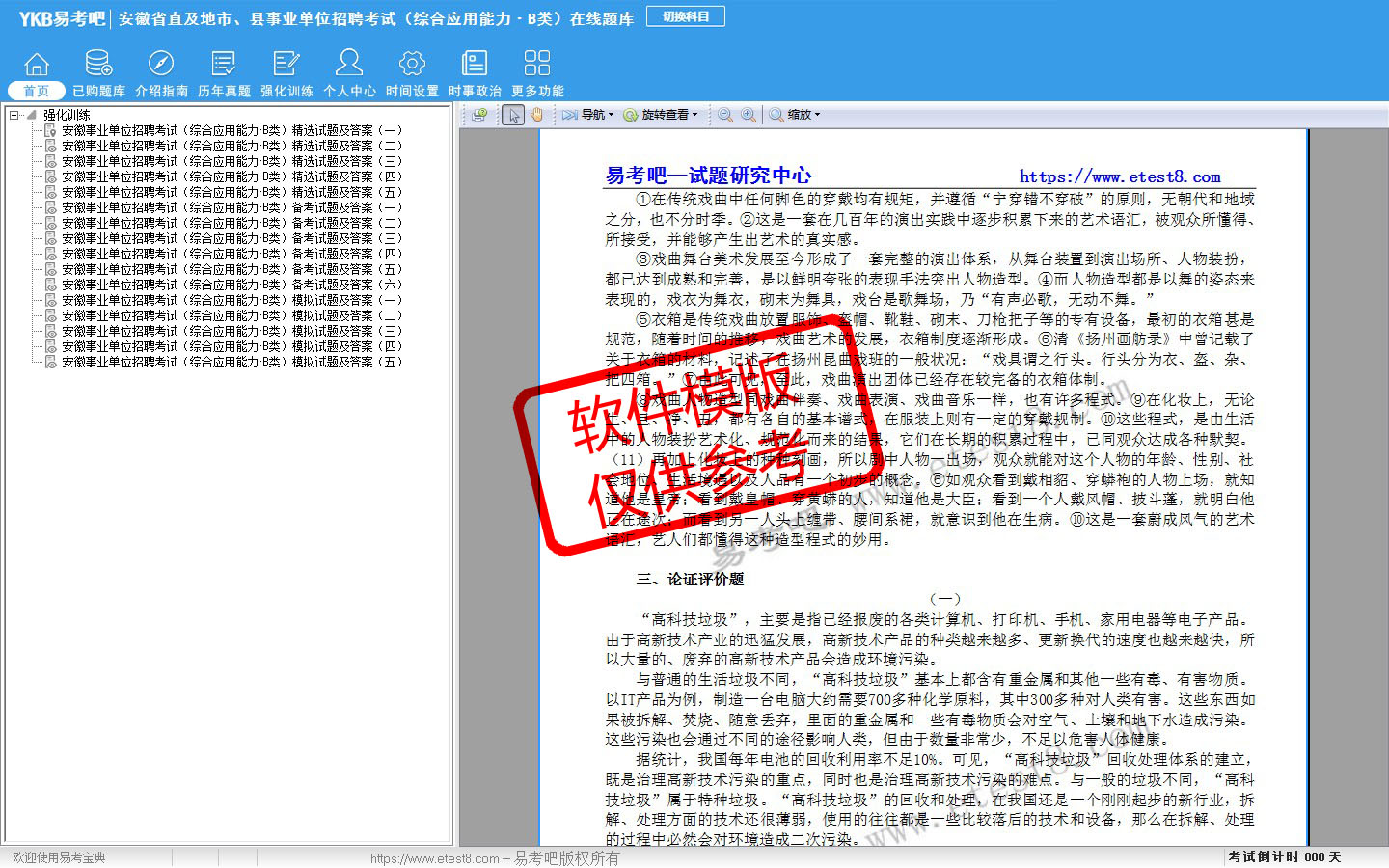Open the 缩放 zoom dropdown
The image size is (1389, 868).
pos(795,115)
